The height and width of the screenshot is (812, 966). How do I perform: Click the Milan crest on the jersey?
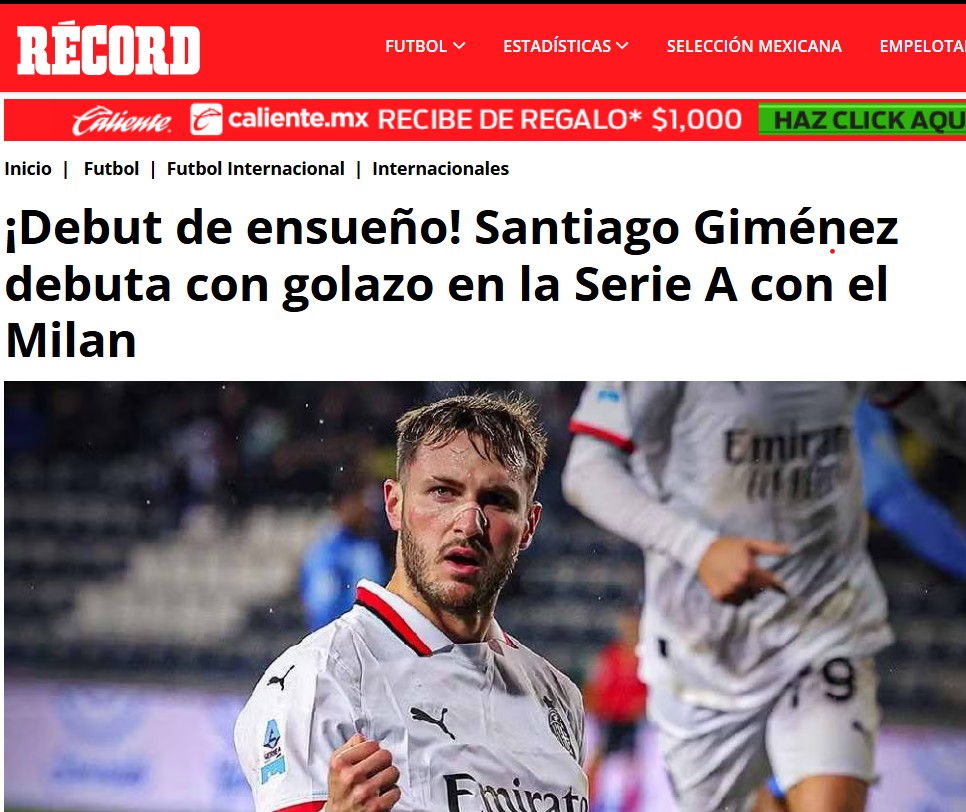[x=561, y=727]
